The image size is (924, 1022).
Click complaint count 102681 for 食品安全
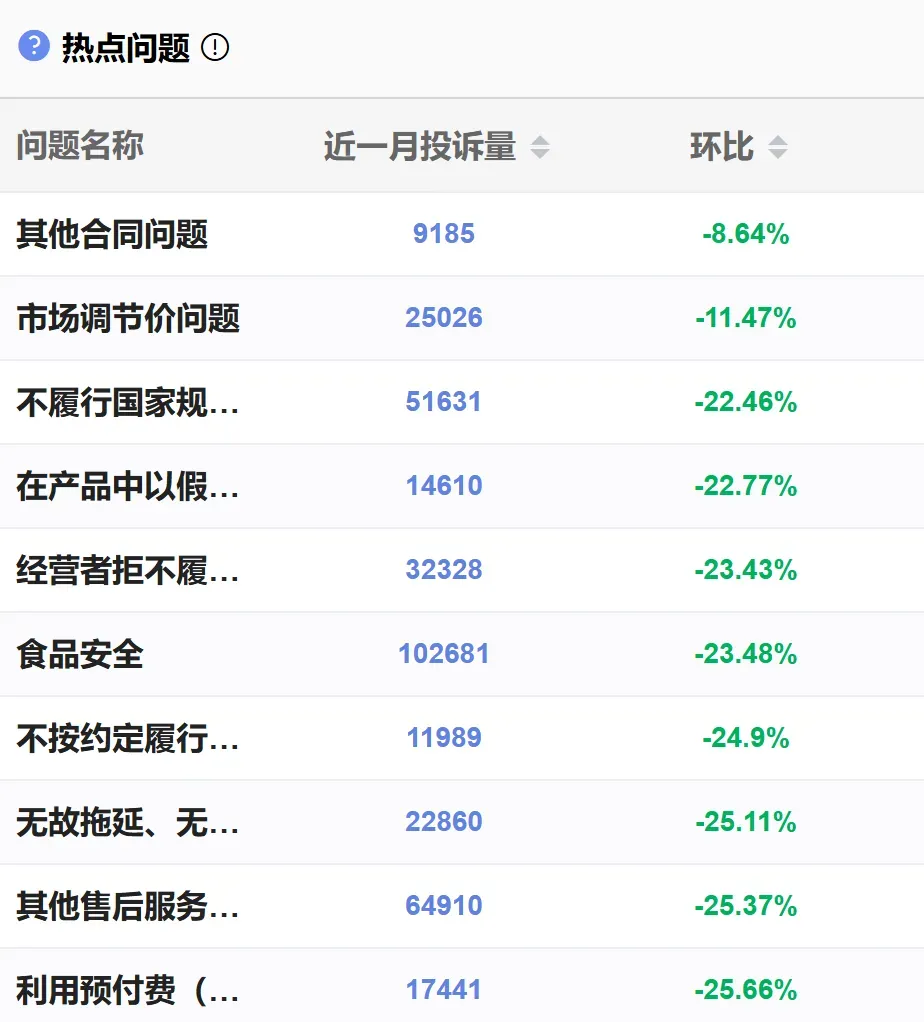click(x=444, y=654)
